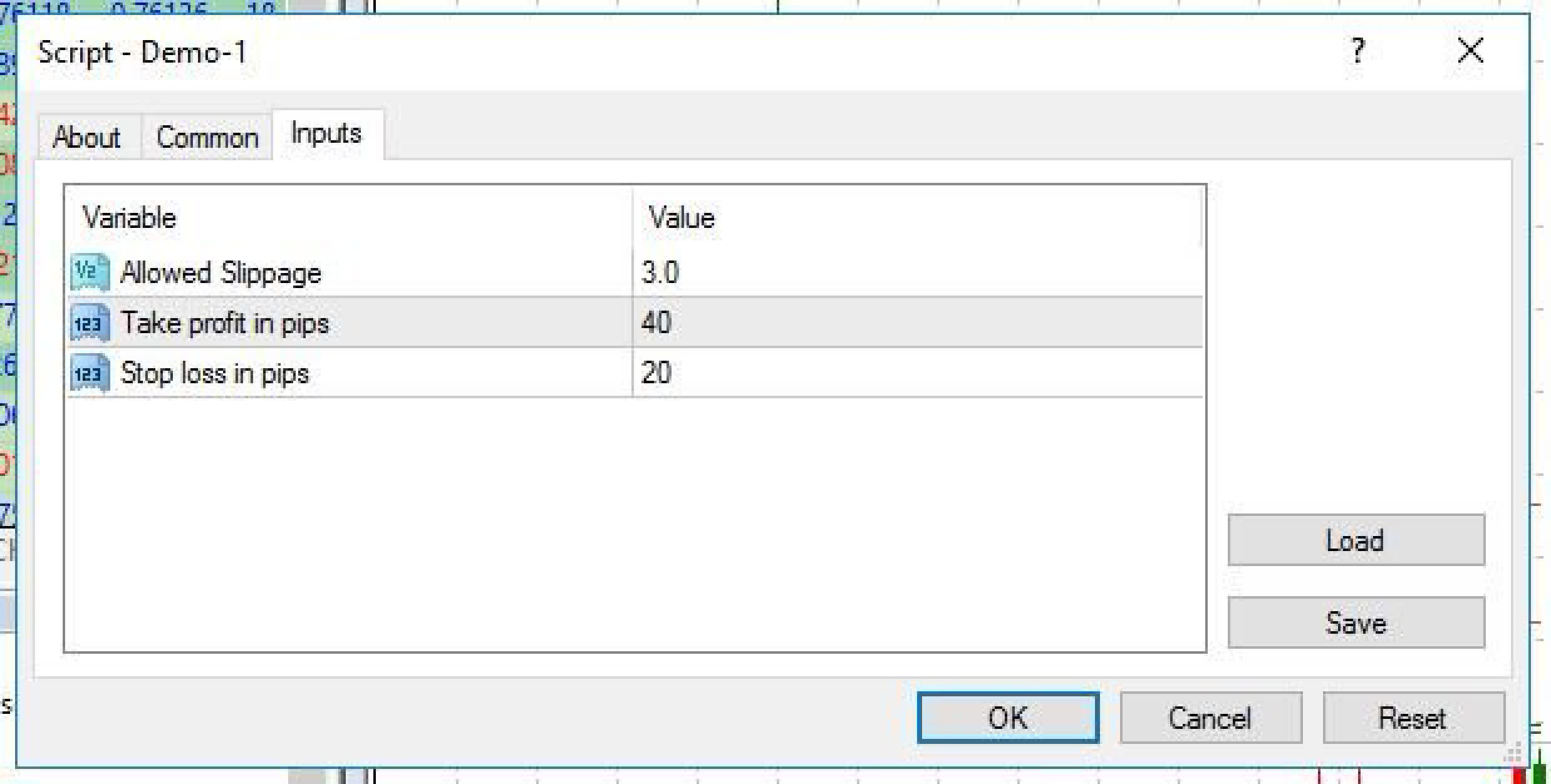Confirm with the OK button
The height and width of the screenshot is (784, 1551).
(1008, 718)
